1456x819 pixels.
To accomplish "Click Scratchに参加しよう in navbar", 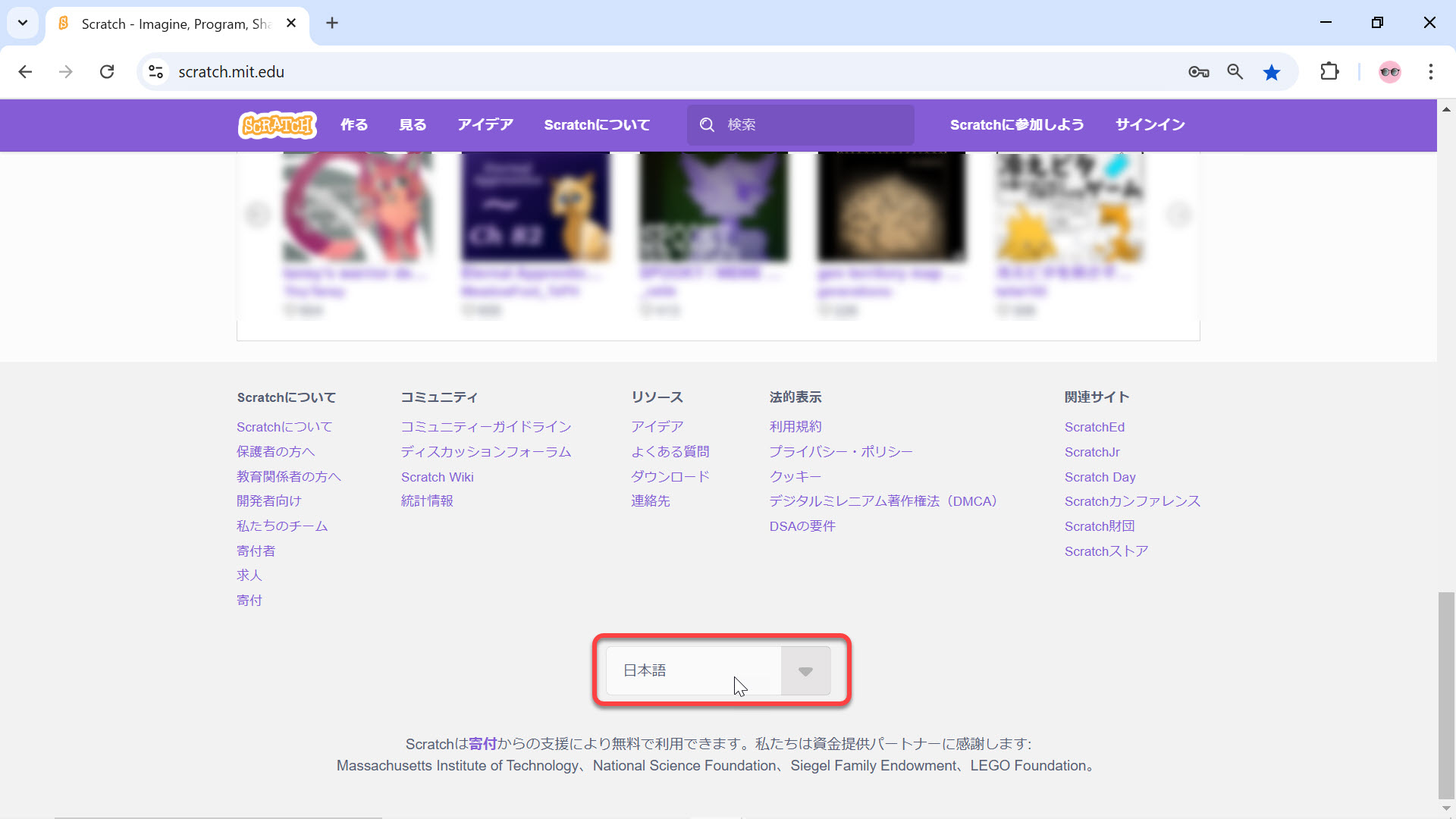I will (1017, 125).
